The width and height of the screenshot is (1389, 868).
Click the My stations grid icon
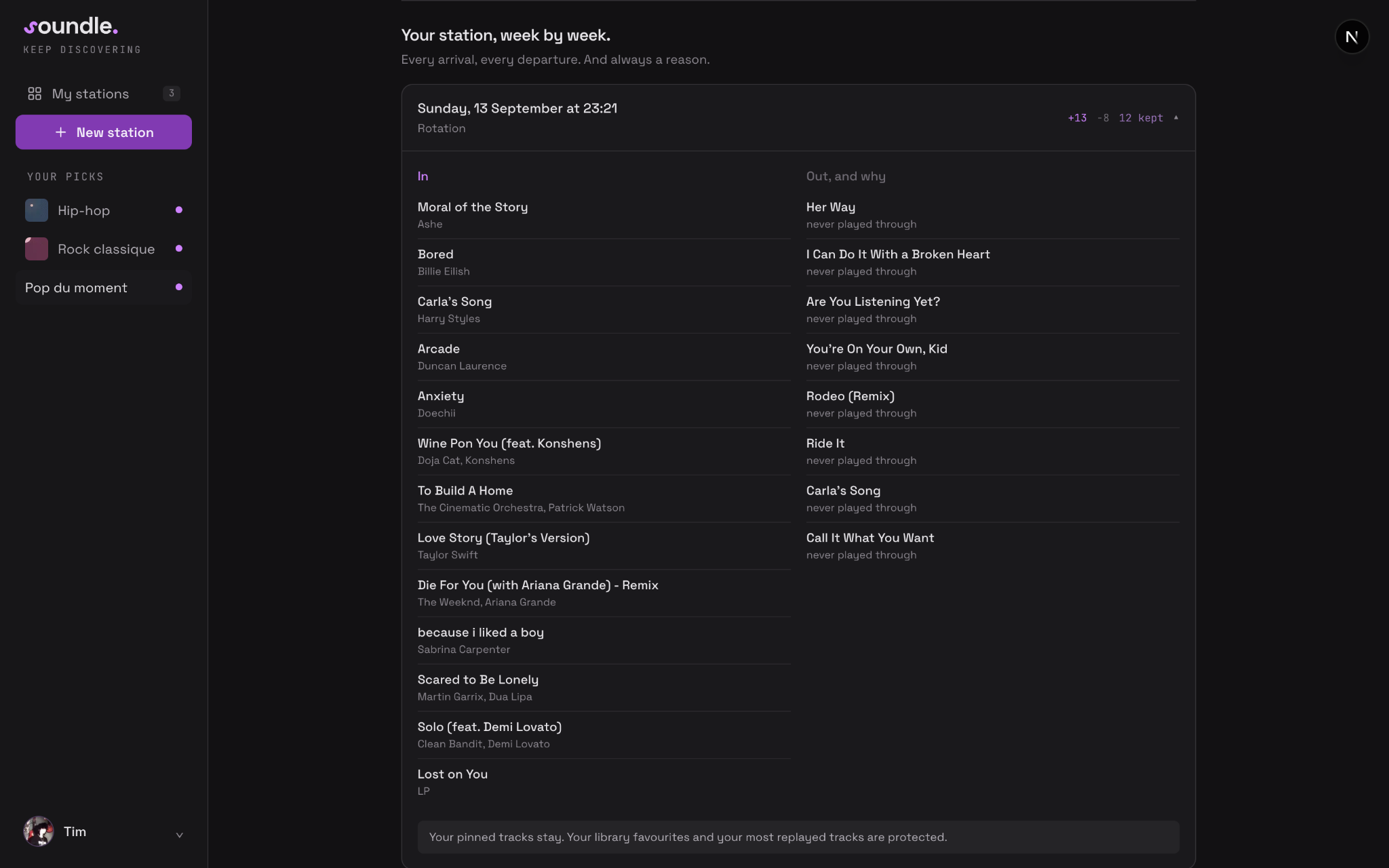[35, 94]
